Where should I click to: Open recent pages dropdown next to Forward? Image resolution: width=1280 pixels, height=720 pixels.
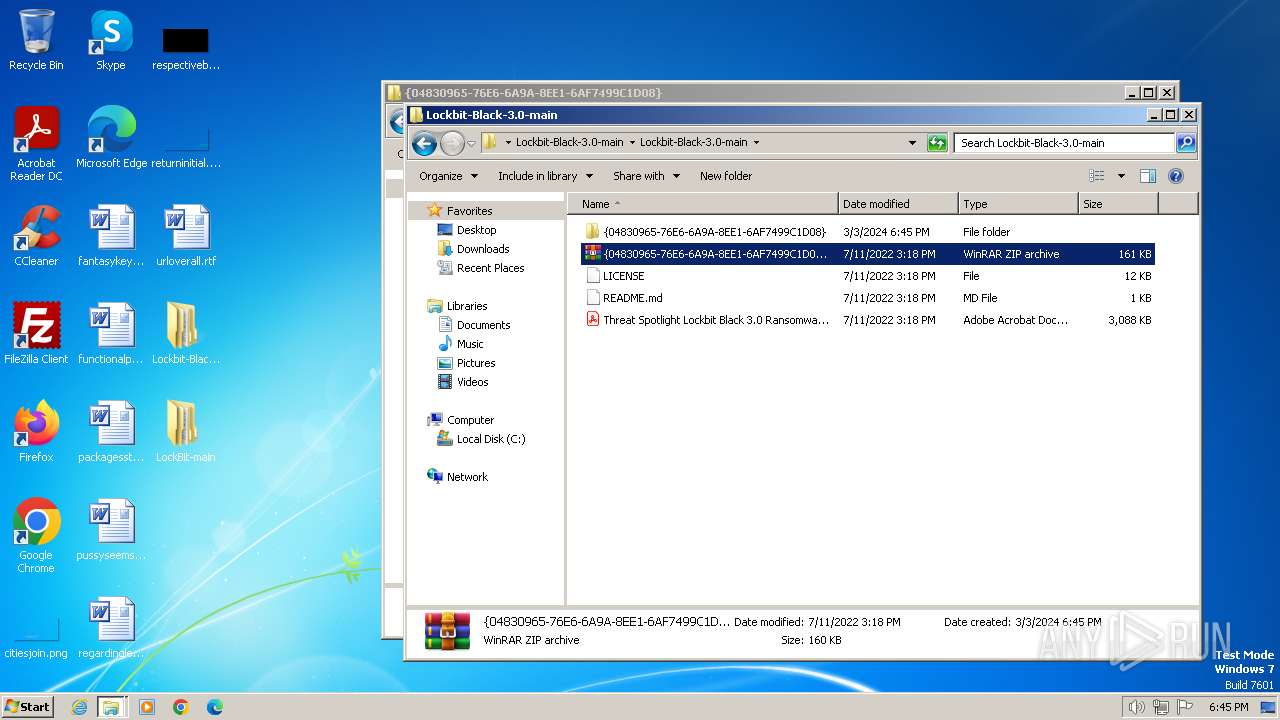472,143
